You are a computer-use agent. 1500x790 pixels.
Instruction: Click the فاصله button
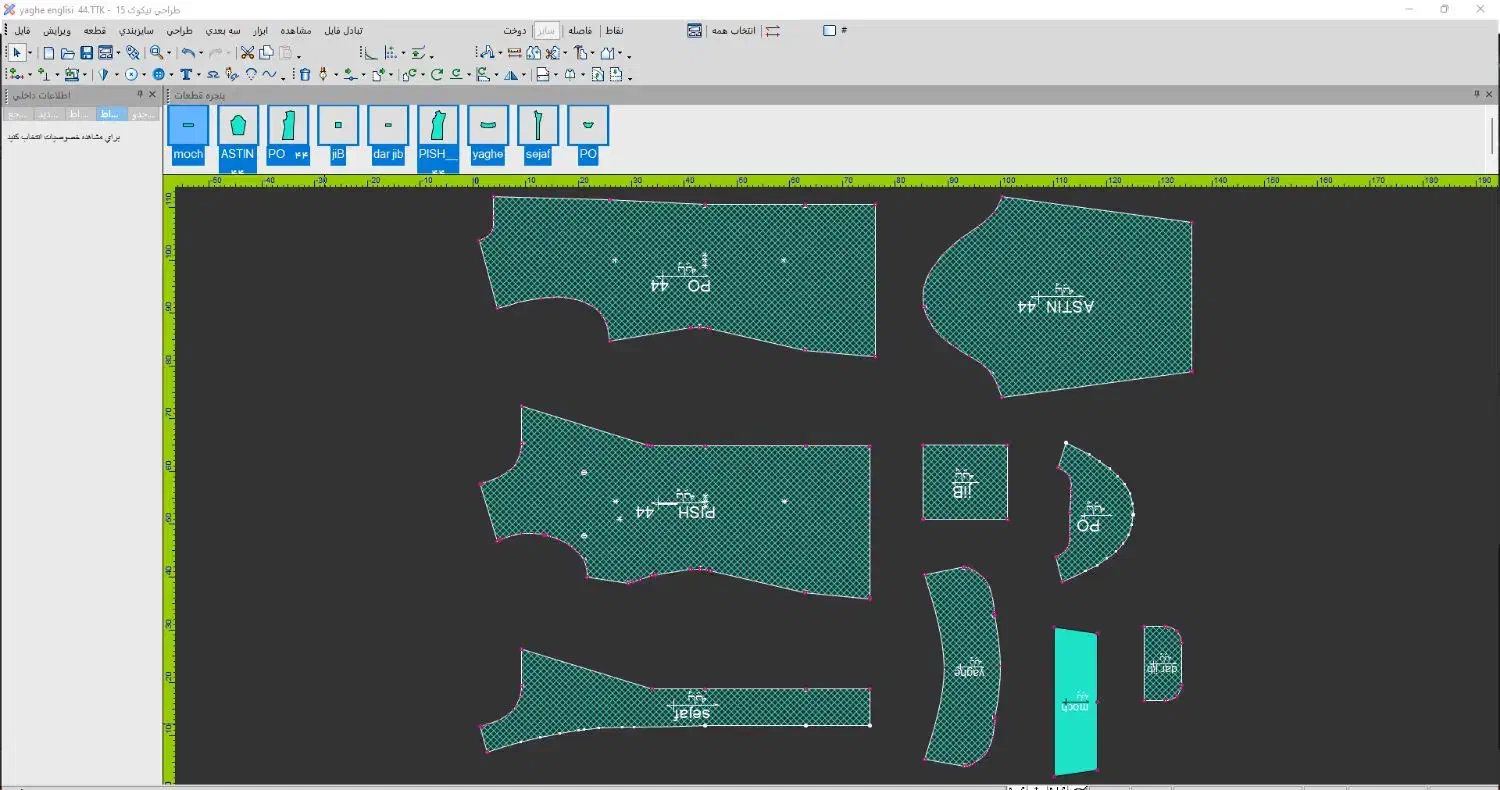tap(580, 31)
